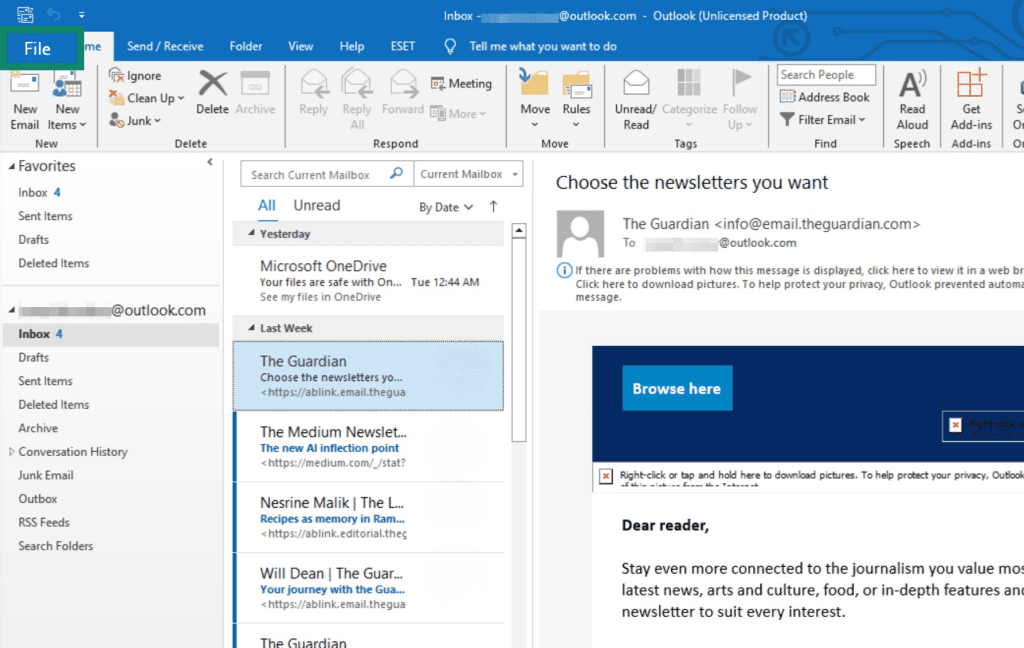
Task: Delete the selected message
Action: pos(212,93)
